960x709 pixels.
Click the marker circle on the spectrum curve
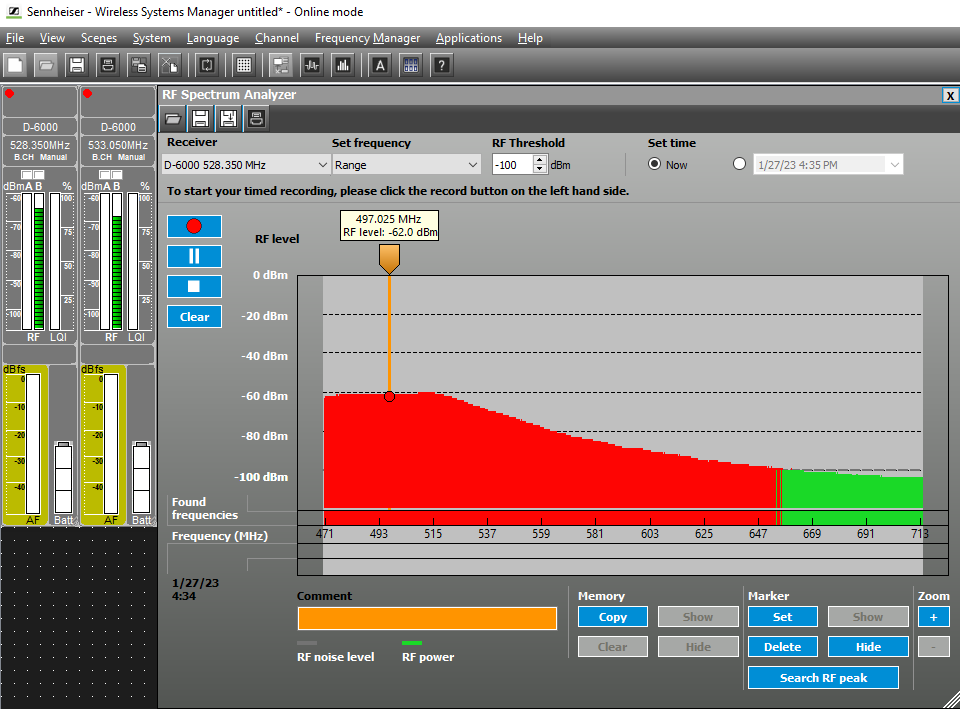389,397
